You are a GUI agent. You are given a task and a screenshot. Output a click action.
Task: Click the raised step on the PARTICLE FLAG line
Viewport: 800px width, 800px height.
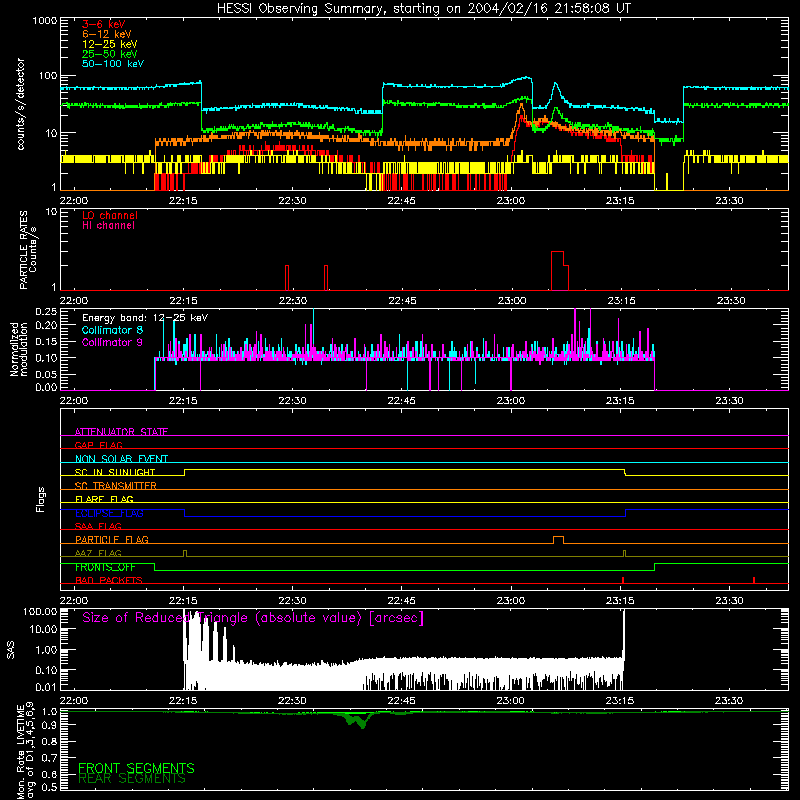point(558,540)
